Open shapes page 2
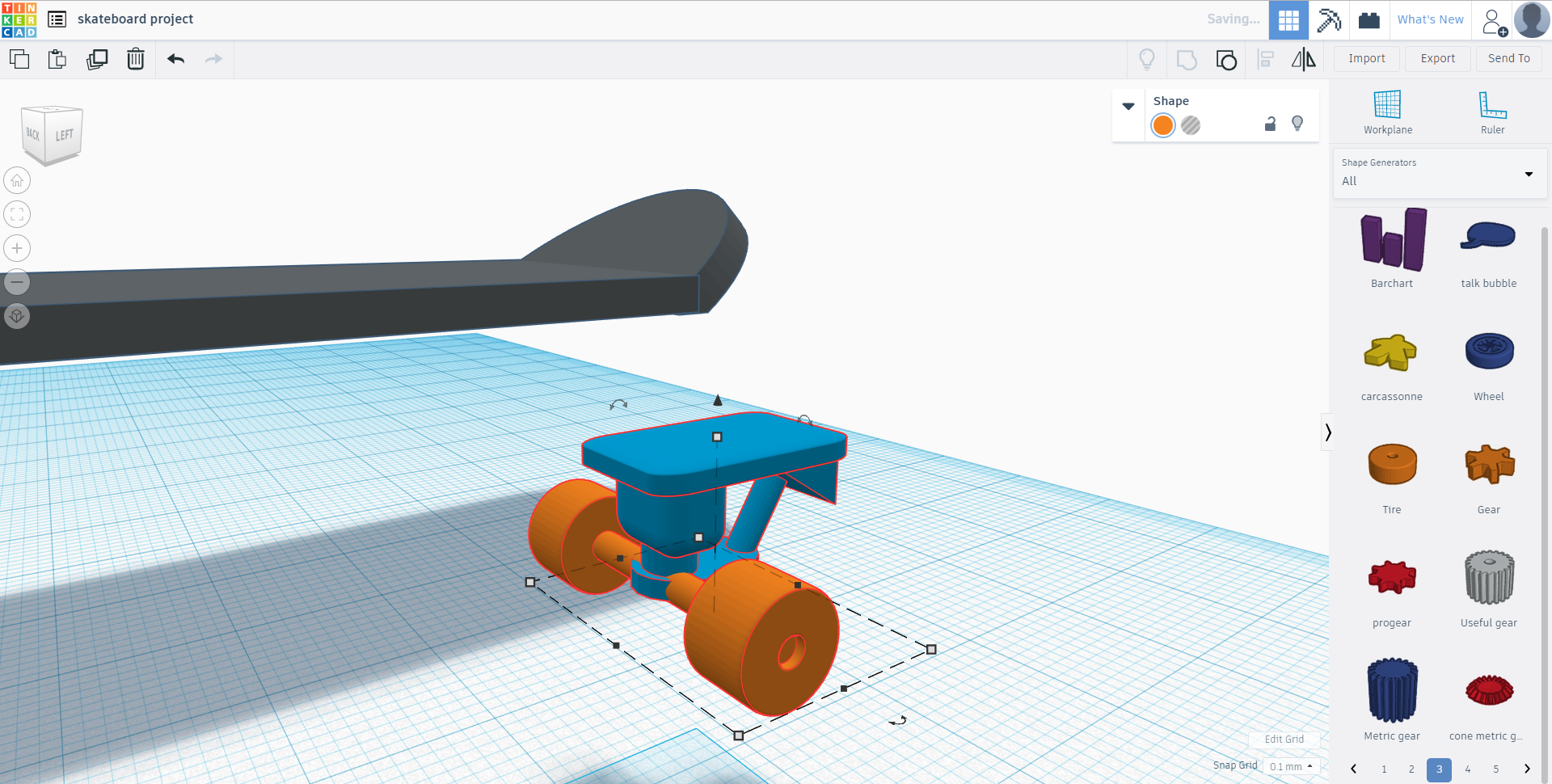Image resolution: width=1552 pixels, height=784 pixels. [1411, 769]
